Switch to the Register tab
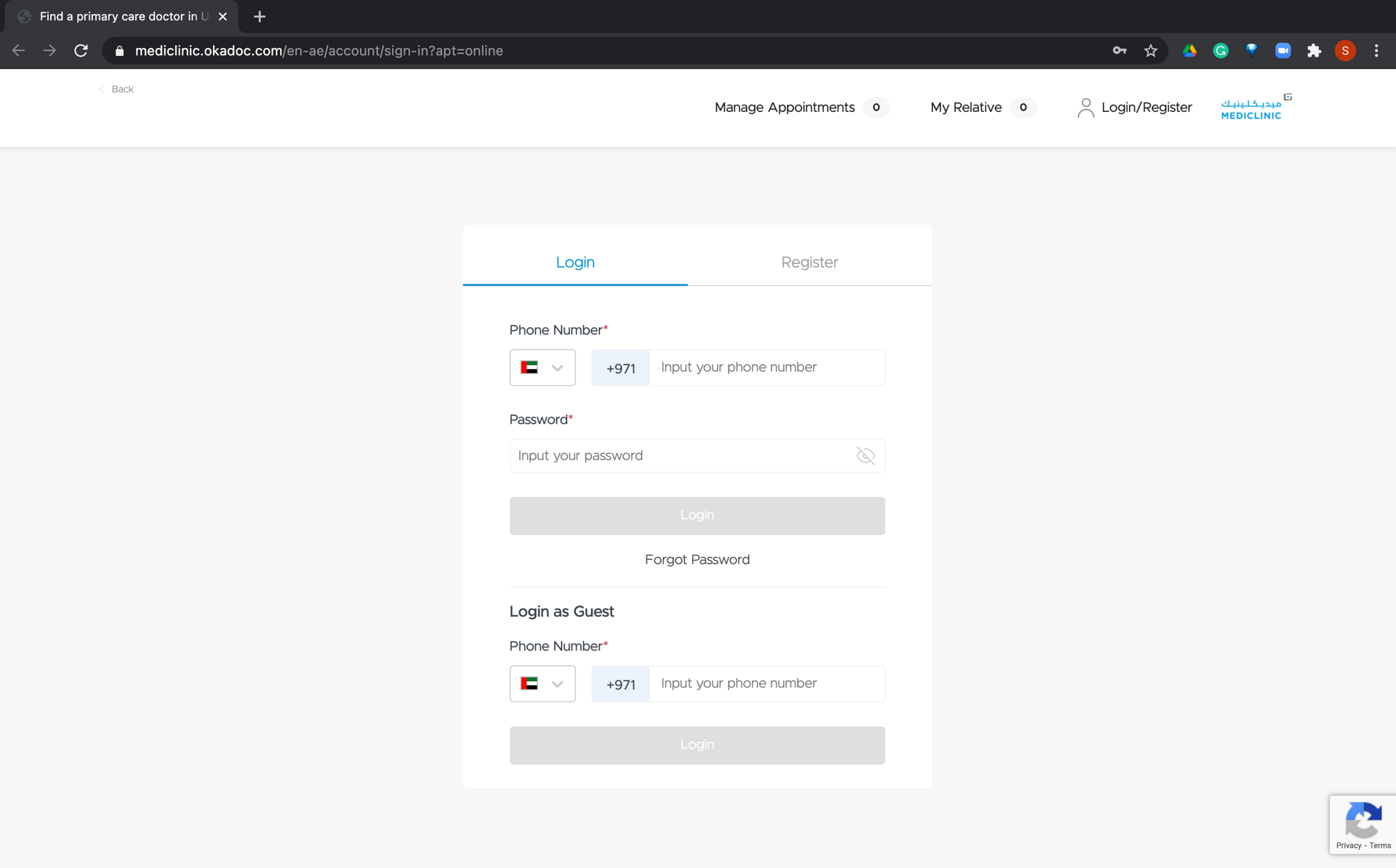Image resolution: width=1396 pixels, height=868 pixels. pyautogui.click(x=809, y=262)
